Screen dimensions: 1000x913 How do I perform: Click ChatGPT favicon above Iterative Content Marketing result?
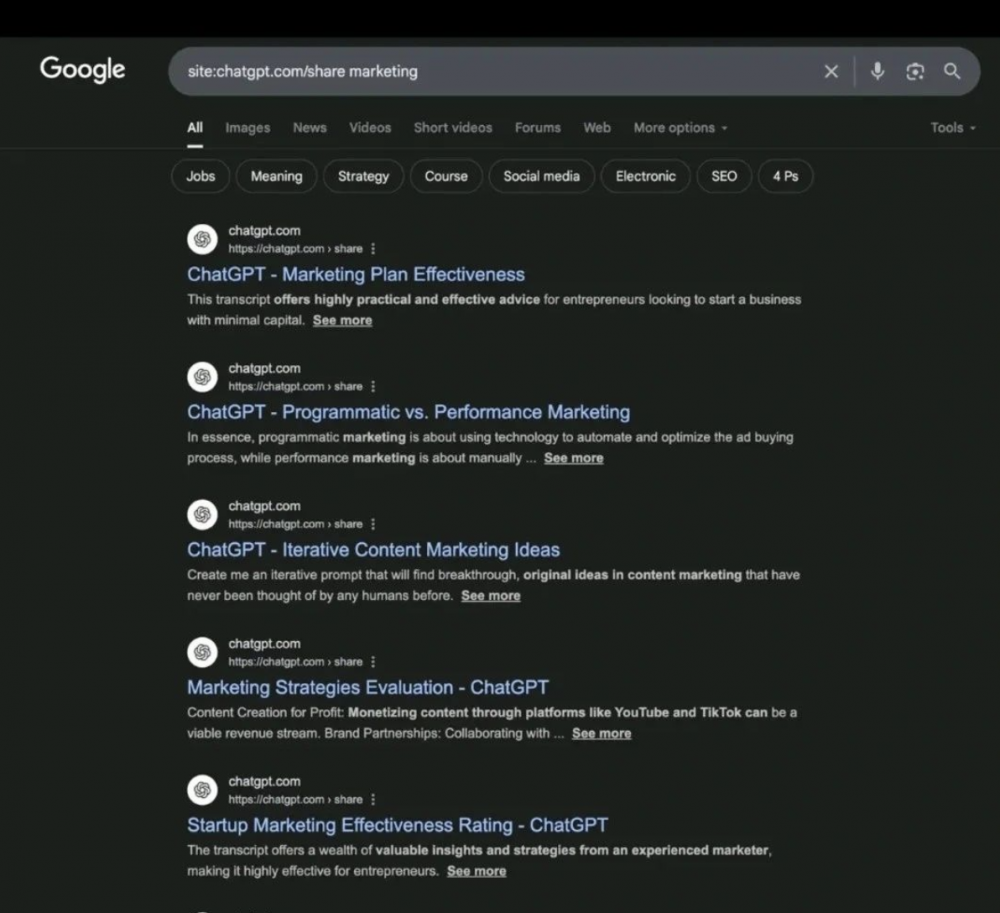202,515
